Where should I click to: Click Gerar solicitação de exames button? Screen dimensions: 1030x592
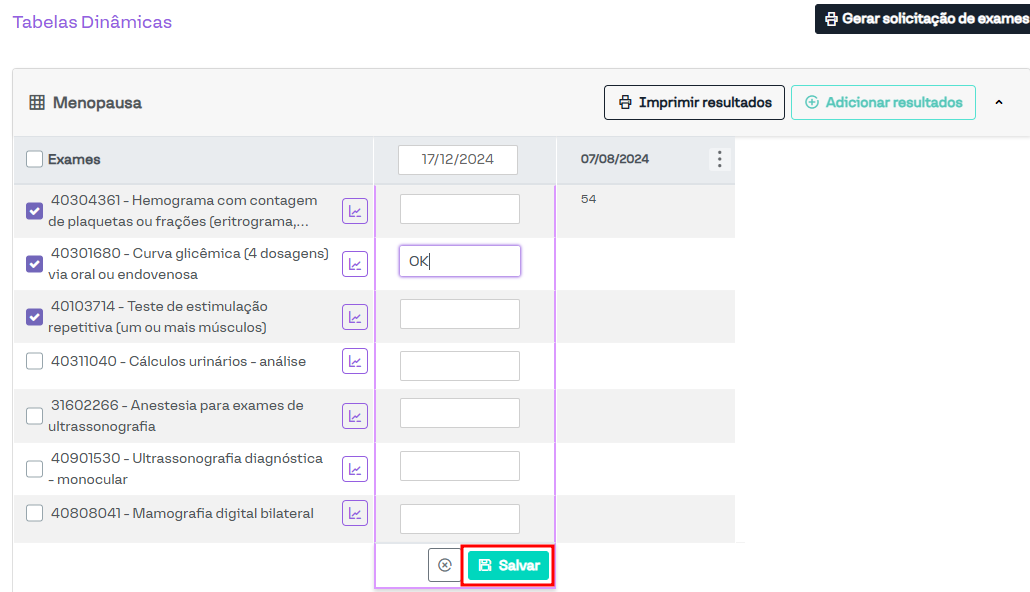pyautogui.click(x=923, y=19)
